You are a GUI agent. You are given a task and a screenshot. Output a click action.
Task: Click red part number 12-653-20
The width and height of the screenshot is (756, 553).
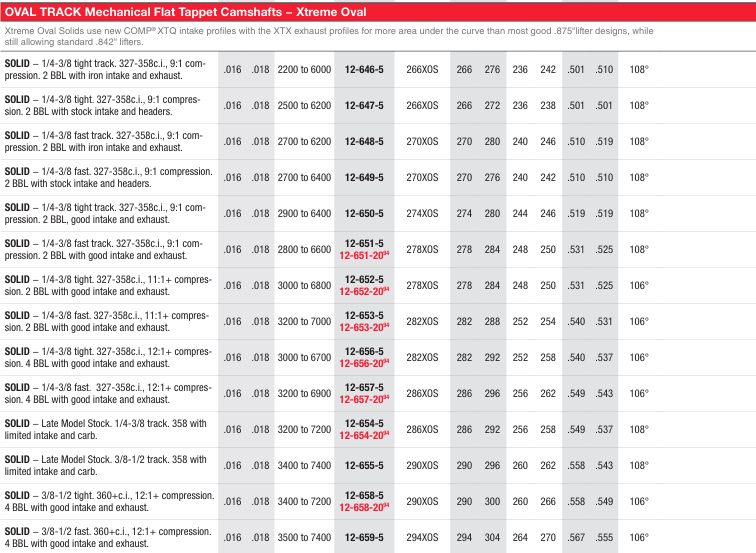click(x=364, y=327)
